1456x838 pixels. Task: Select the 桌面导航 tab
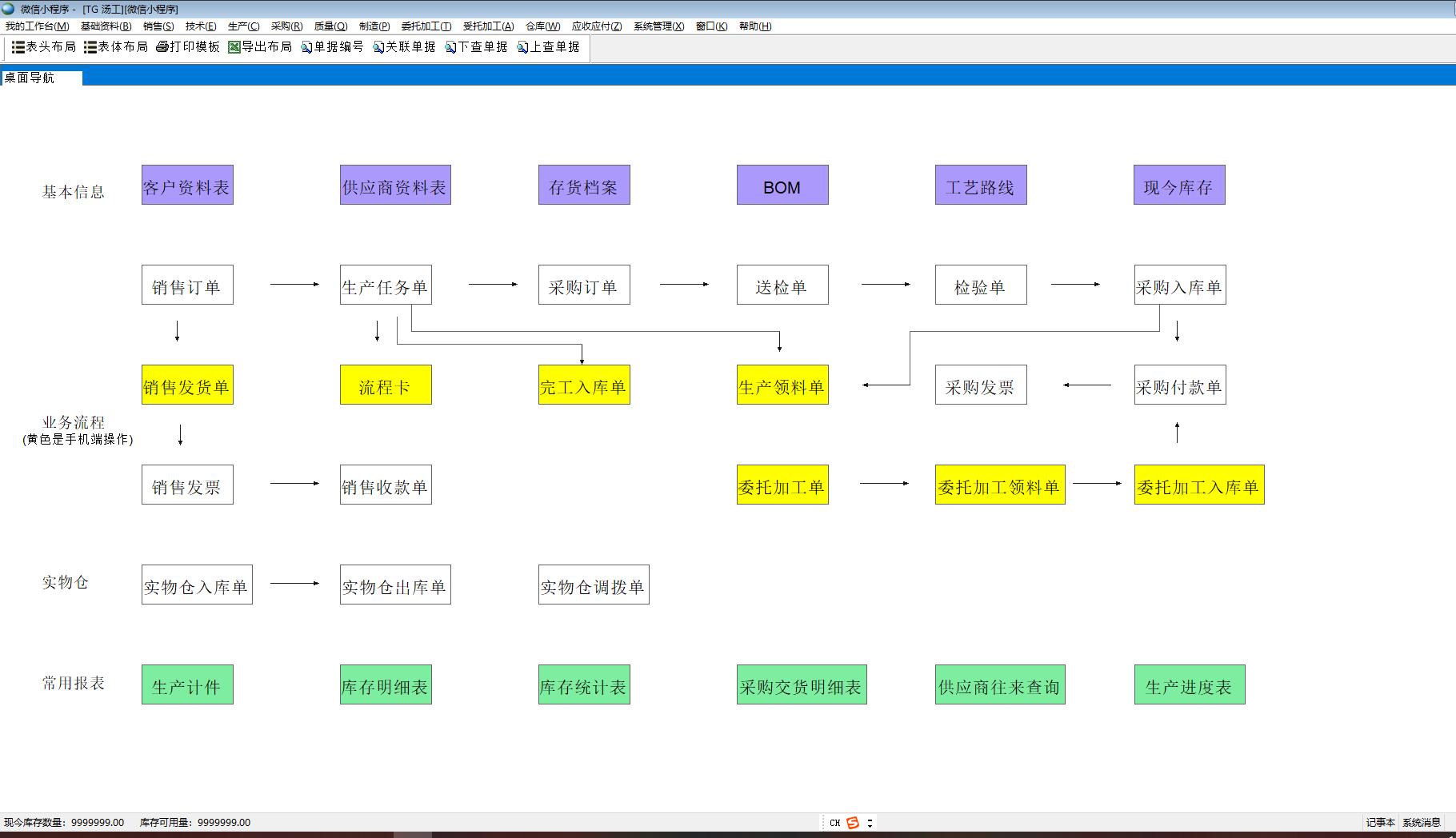tap(30, 78)
